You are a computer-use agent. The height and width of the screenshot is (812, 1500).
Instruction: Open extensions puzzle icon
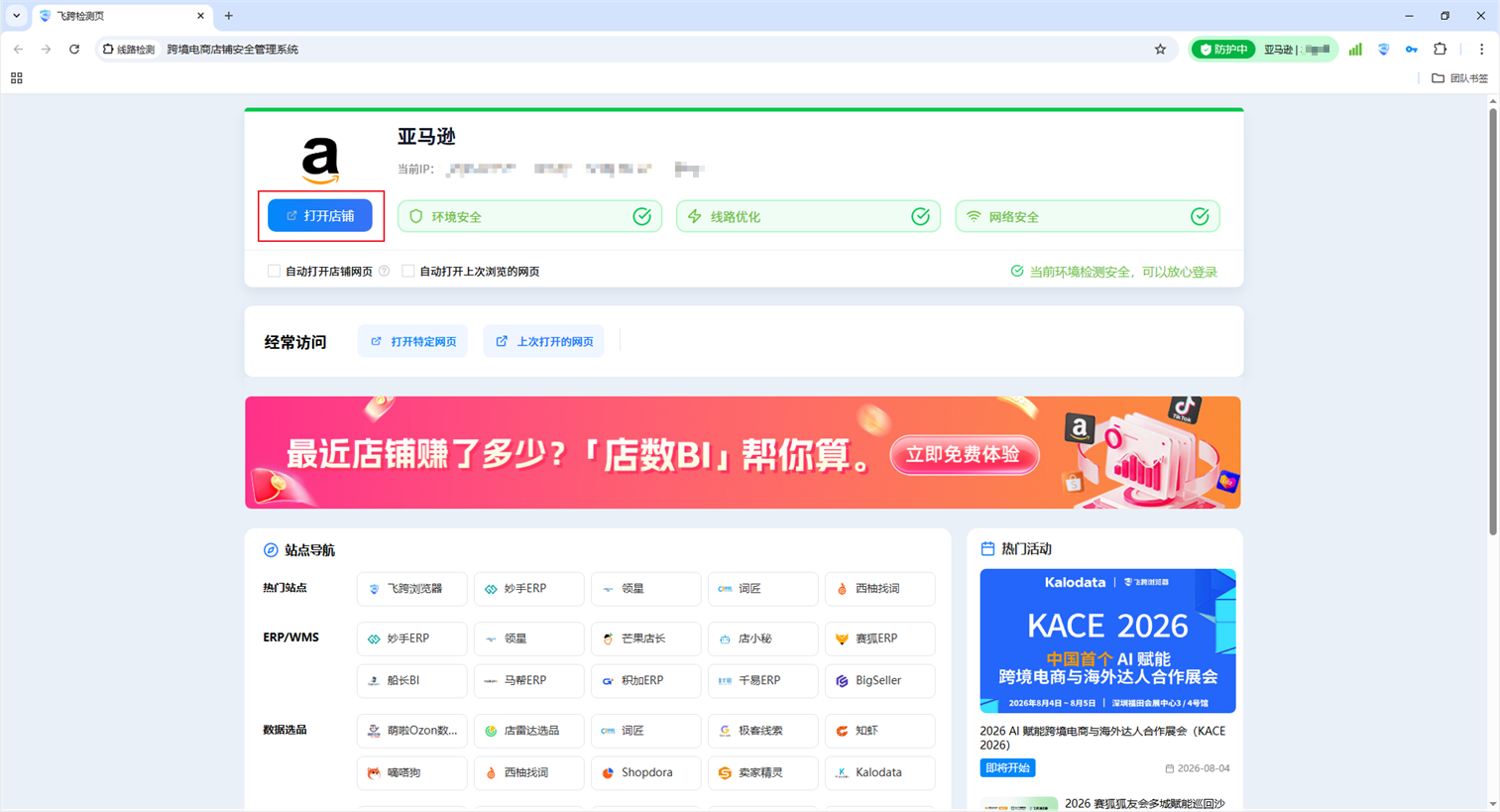[1441, 49]
